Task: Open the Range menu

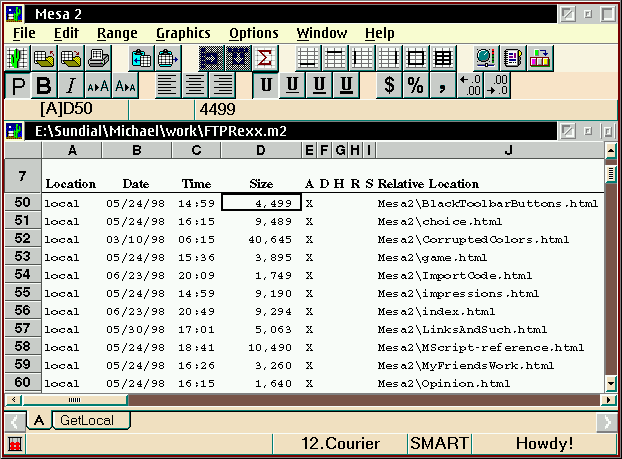Action: point(117,33)
